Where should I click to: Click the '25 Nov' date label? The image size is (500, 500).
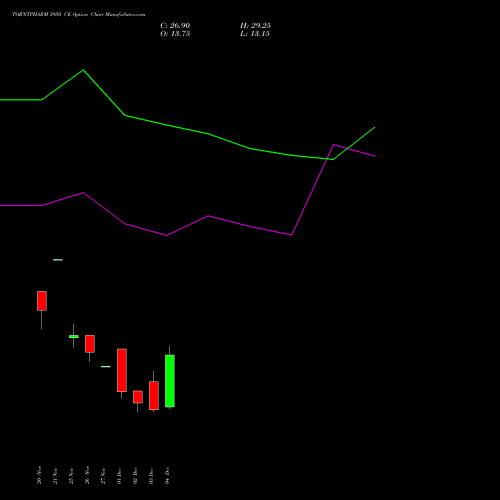(x=71, y=475)
